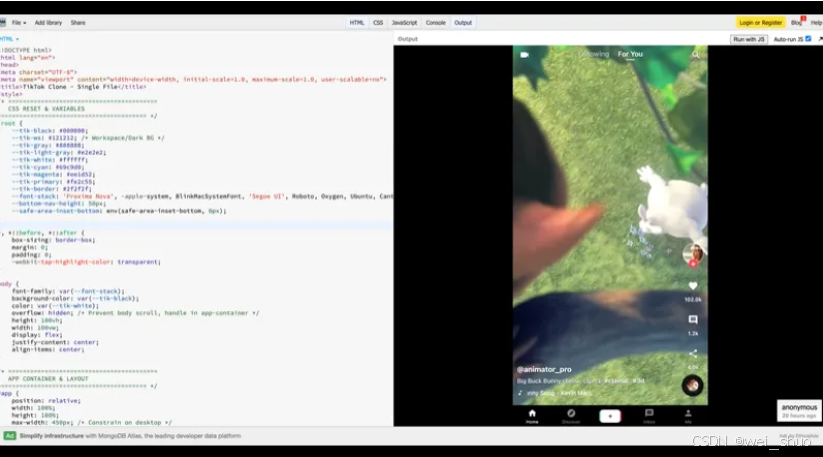Tap the creator avatar with follow badge
Image resolution: width=823 pixels, height=457 pixels.
point(693,254)
